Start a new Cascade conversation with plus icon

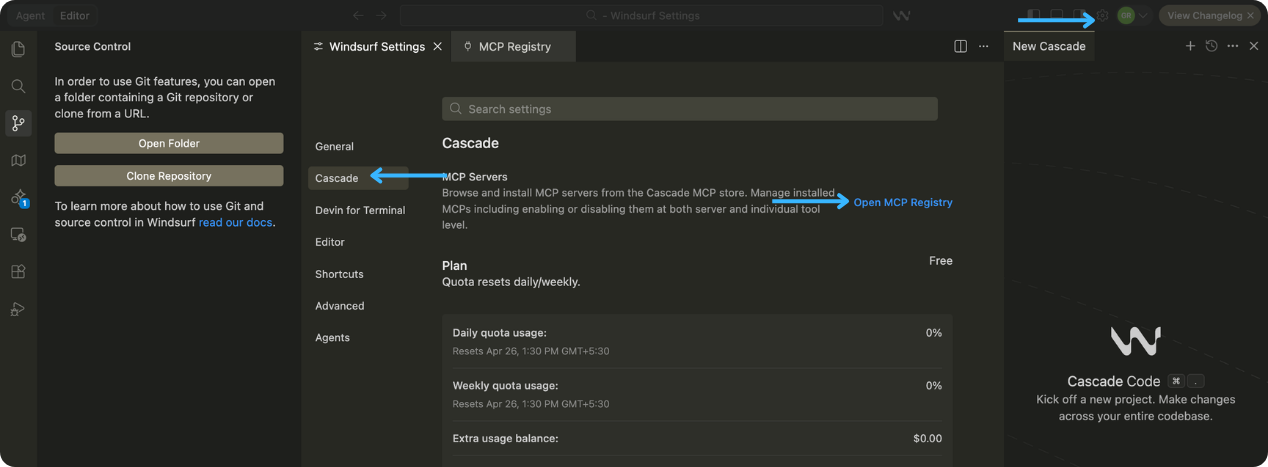(1190, 46)
